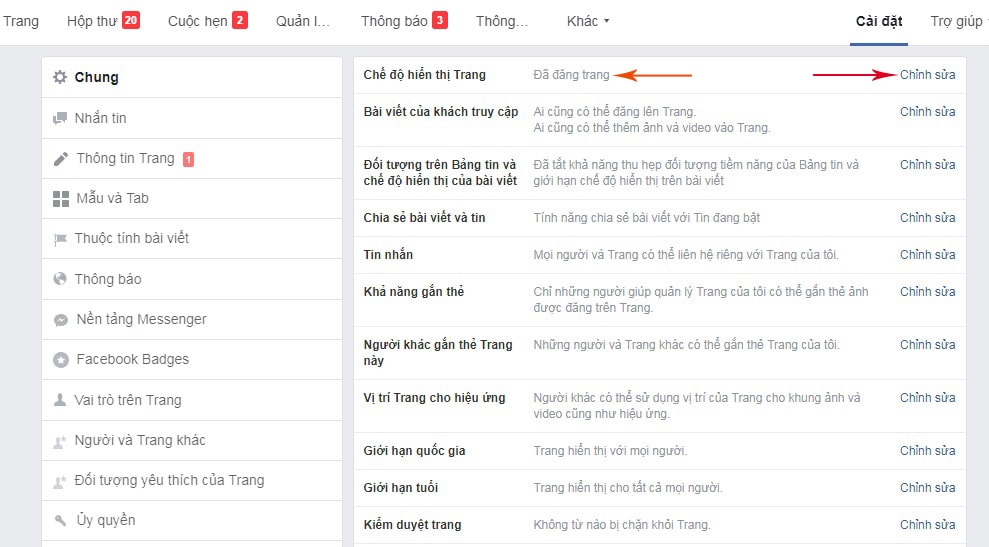
Task: Click Chỉnh sửa for Bài viết của khách truy cập
Action: tap(927, 112)
